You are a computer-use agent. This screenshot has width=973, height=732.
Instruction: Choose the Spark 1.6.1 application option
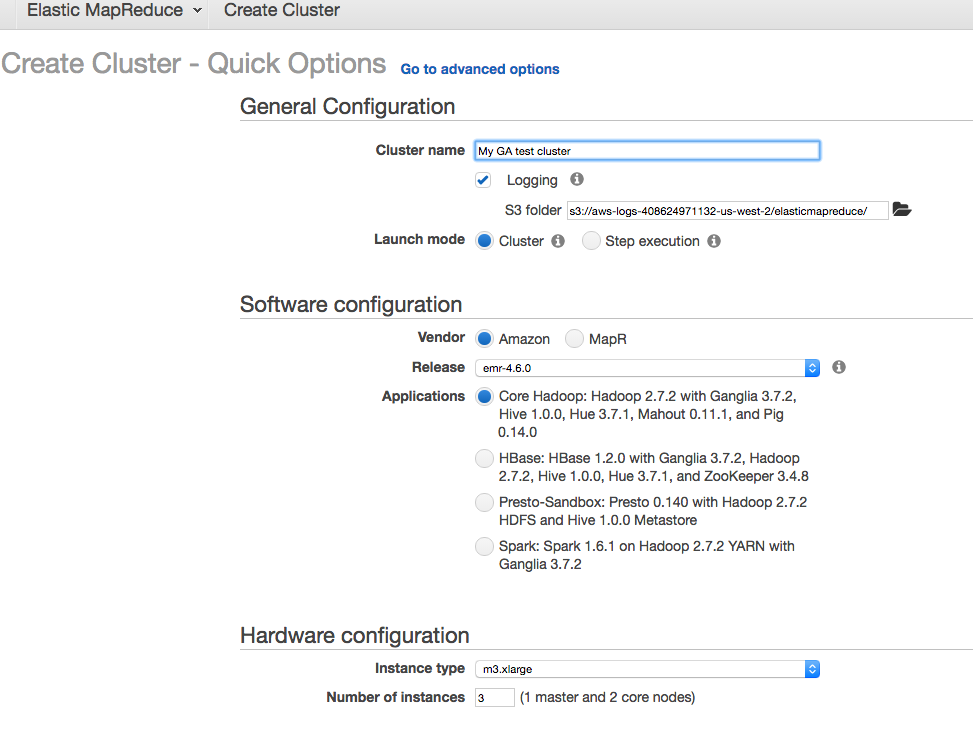(x=484, y=547)
